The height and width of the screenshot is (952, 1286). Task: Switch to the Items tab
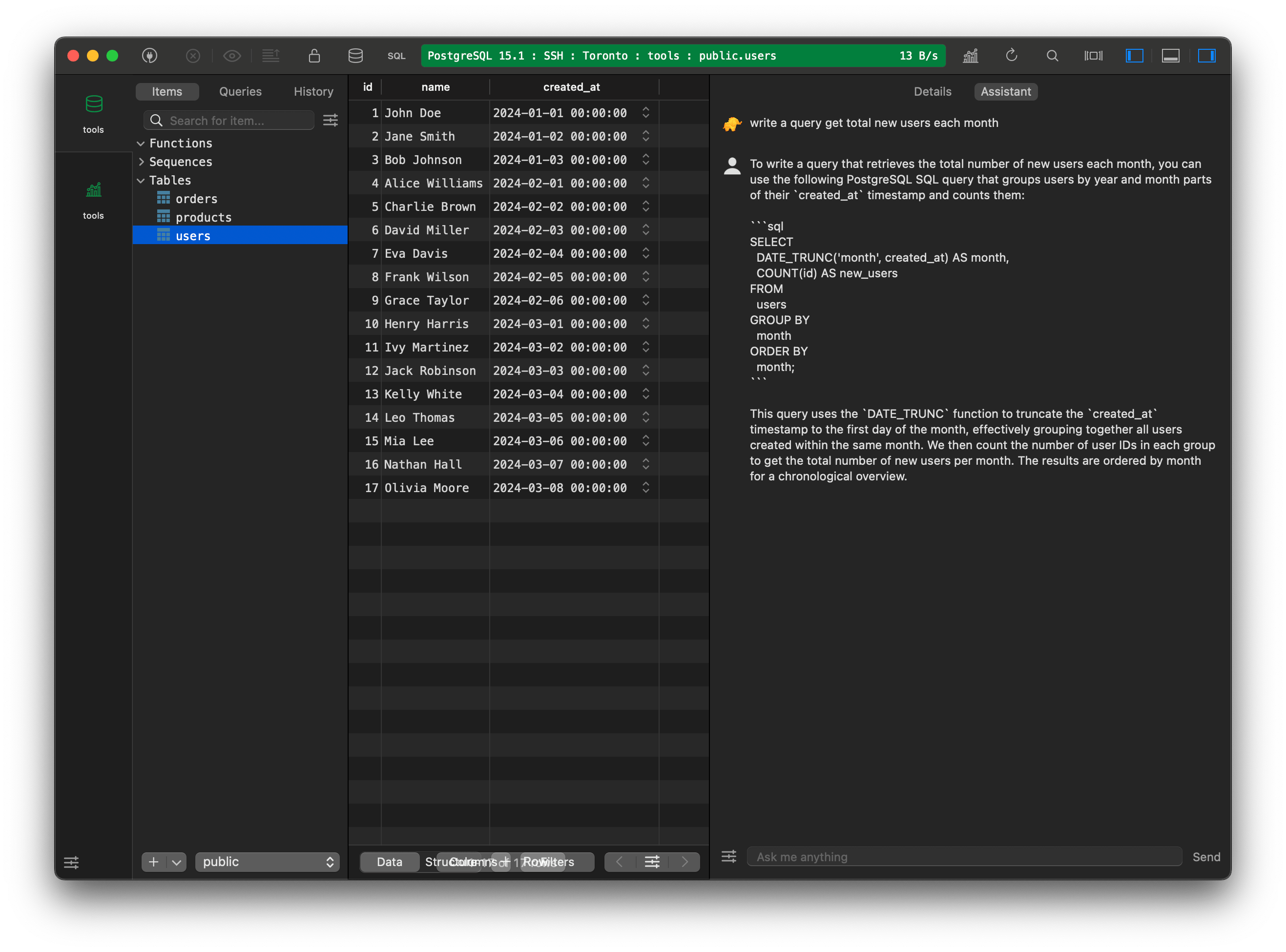pos(167,92)
